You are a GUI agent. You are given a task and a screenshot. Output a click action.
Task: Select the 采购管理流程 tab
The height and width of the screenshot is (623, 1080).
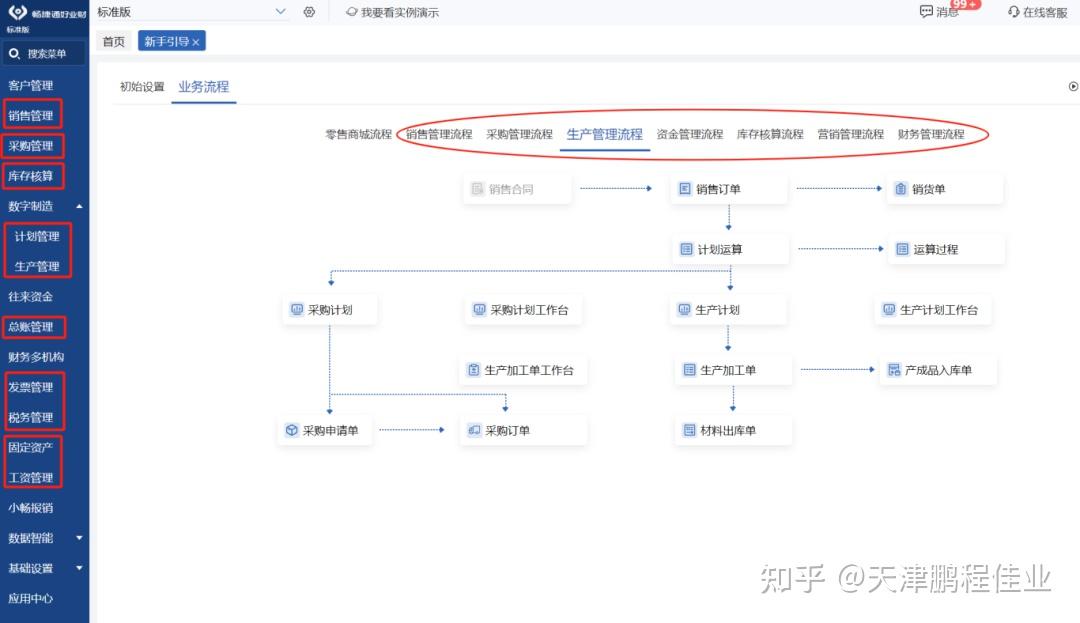coord(519,134)
